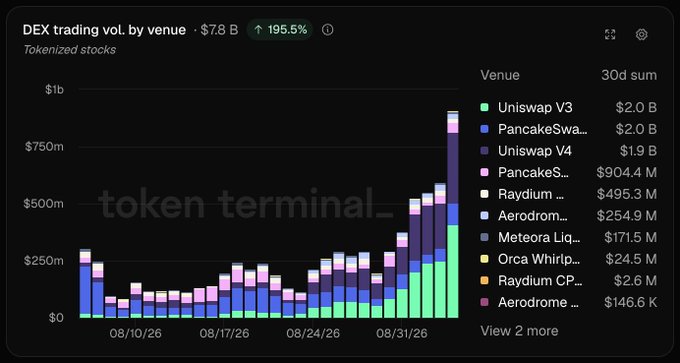The height and width of the screenshot is (363, 680).
Task: Click the tallest bar at chart's right end
Action: point(453,215)
